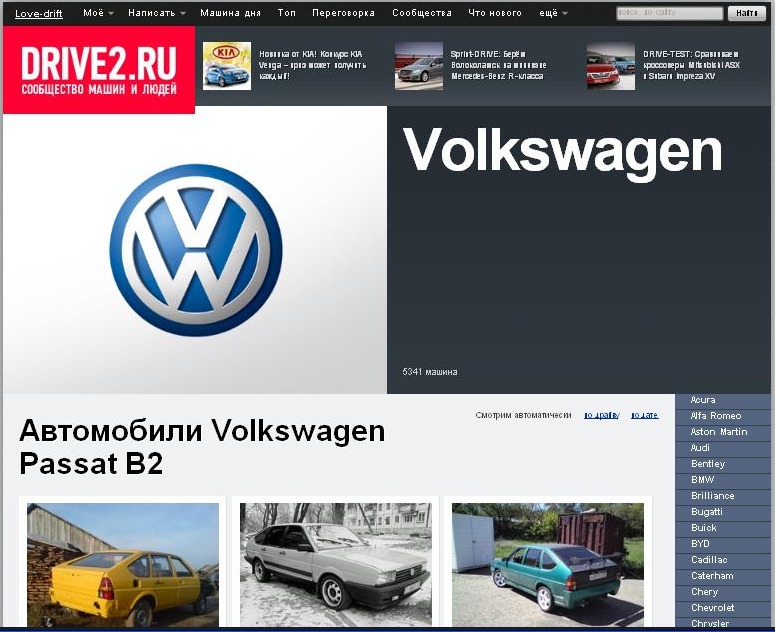
Task: Select Acura in brand list
Action: (703, 400)
